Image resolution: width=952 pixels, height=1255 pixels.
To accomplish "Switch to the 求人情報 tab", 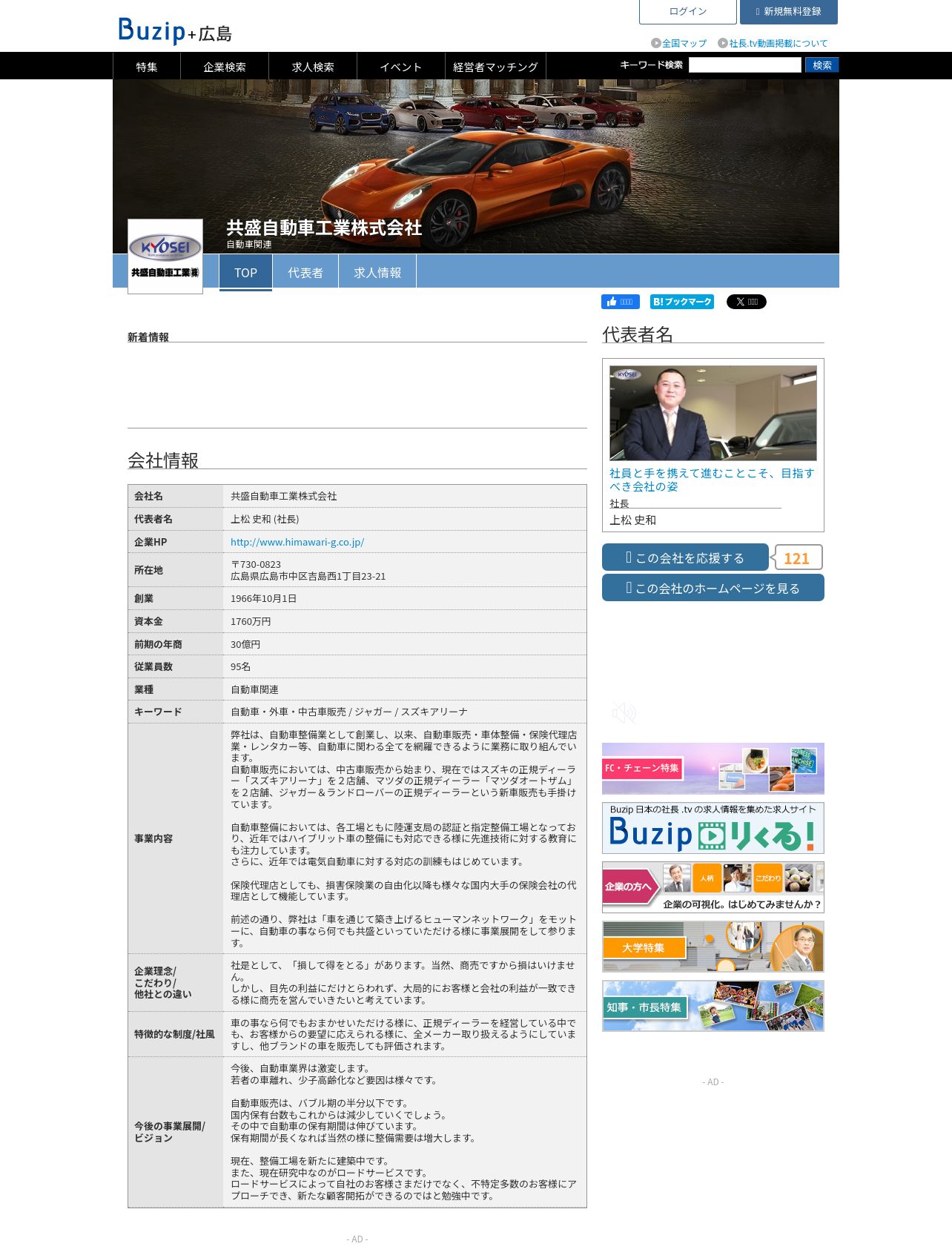I will tap(377, 273).
